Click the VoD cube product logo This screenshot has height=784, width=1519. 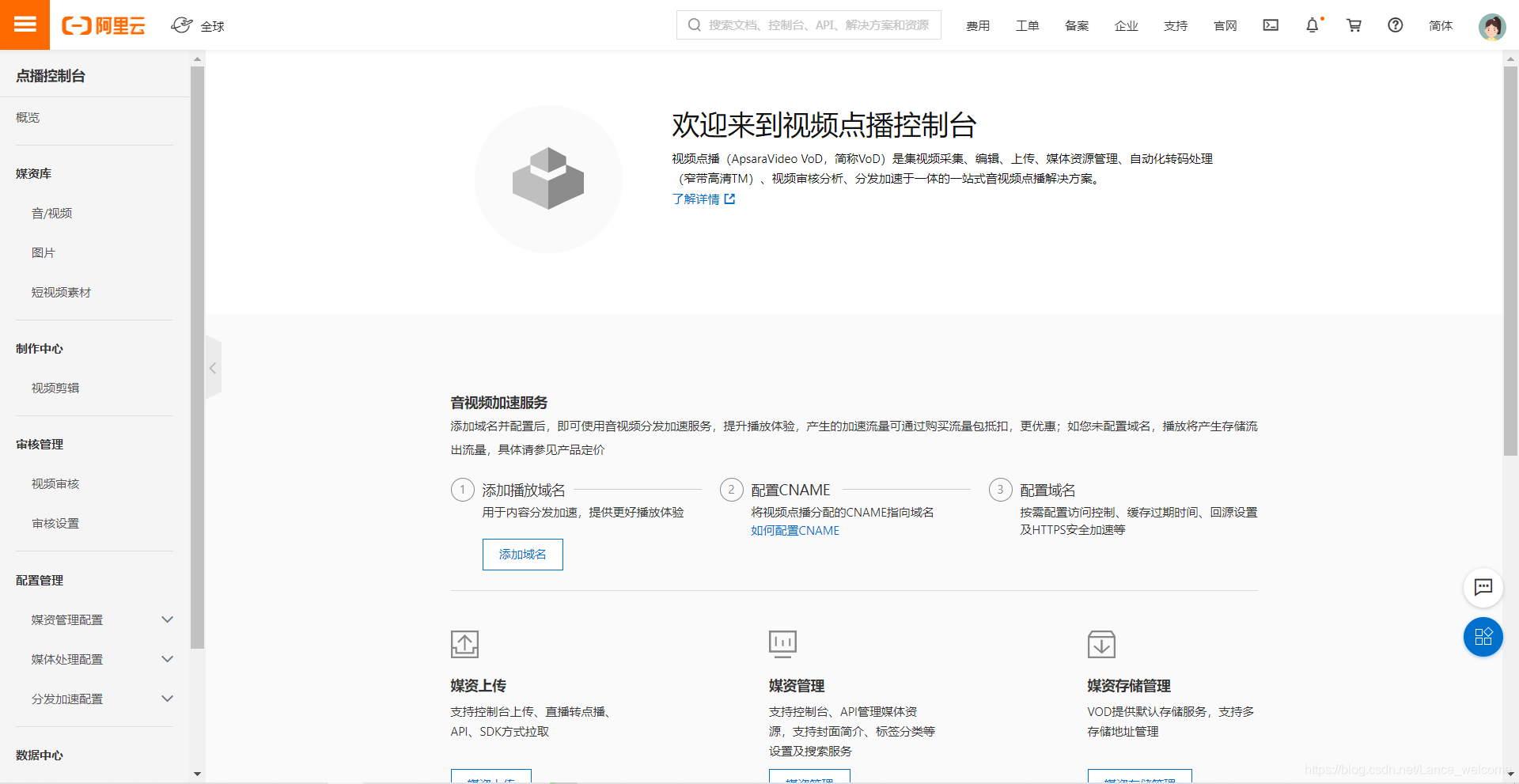click(x=548, y=179)
